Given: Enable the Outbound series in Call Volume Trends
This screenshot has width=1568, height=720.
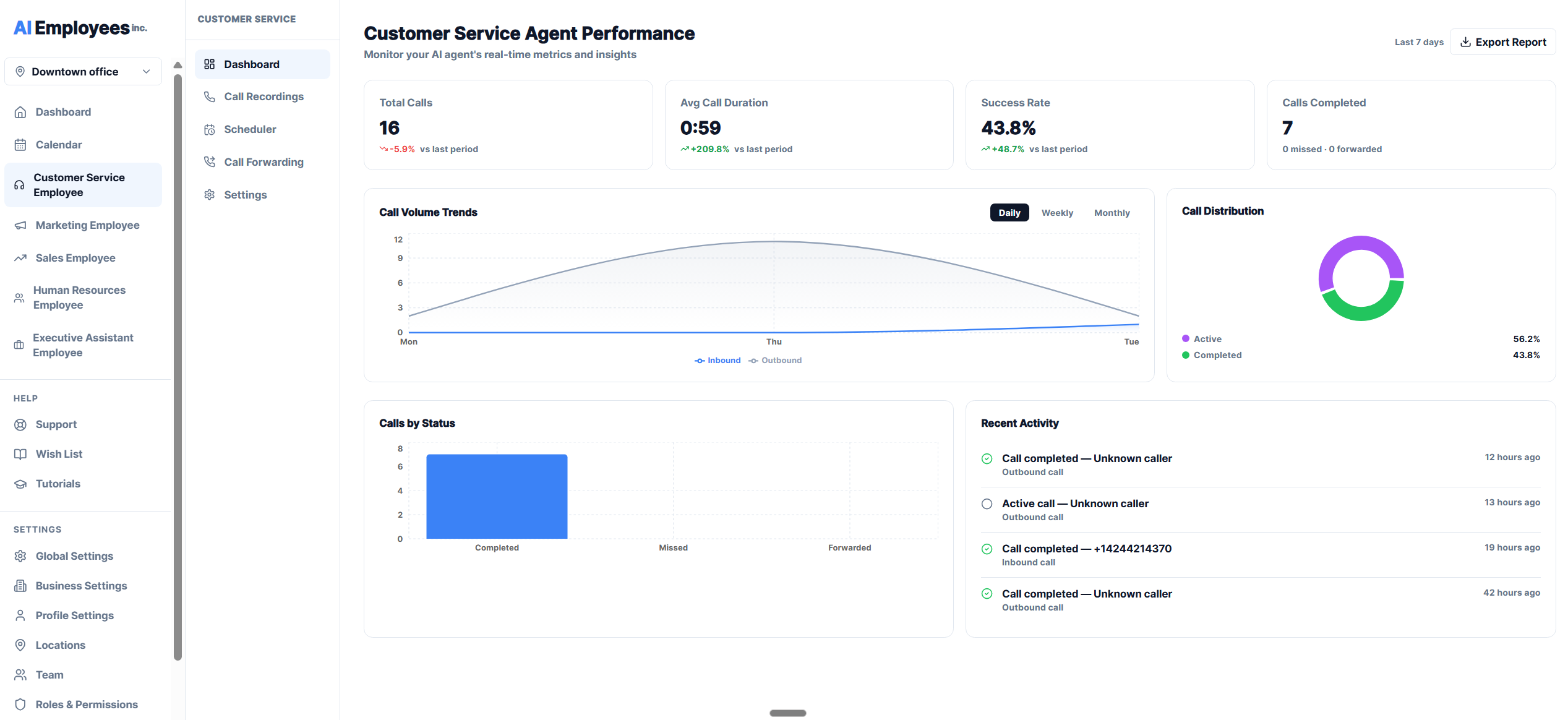Looking at the screenshot, I should tap(775, 360).
